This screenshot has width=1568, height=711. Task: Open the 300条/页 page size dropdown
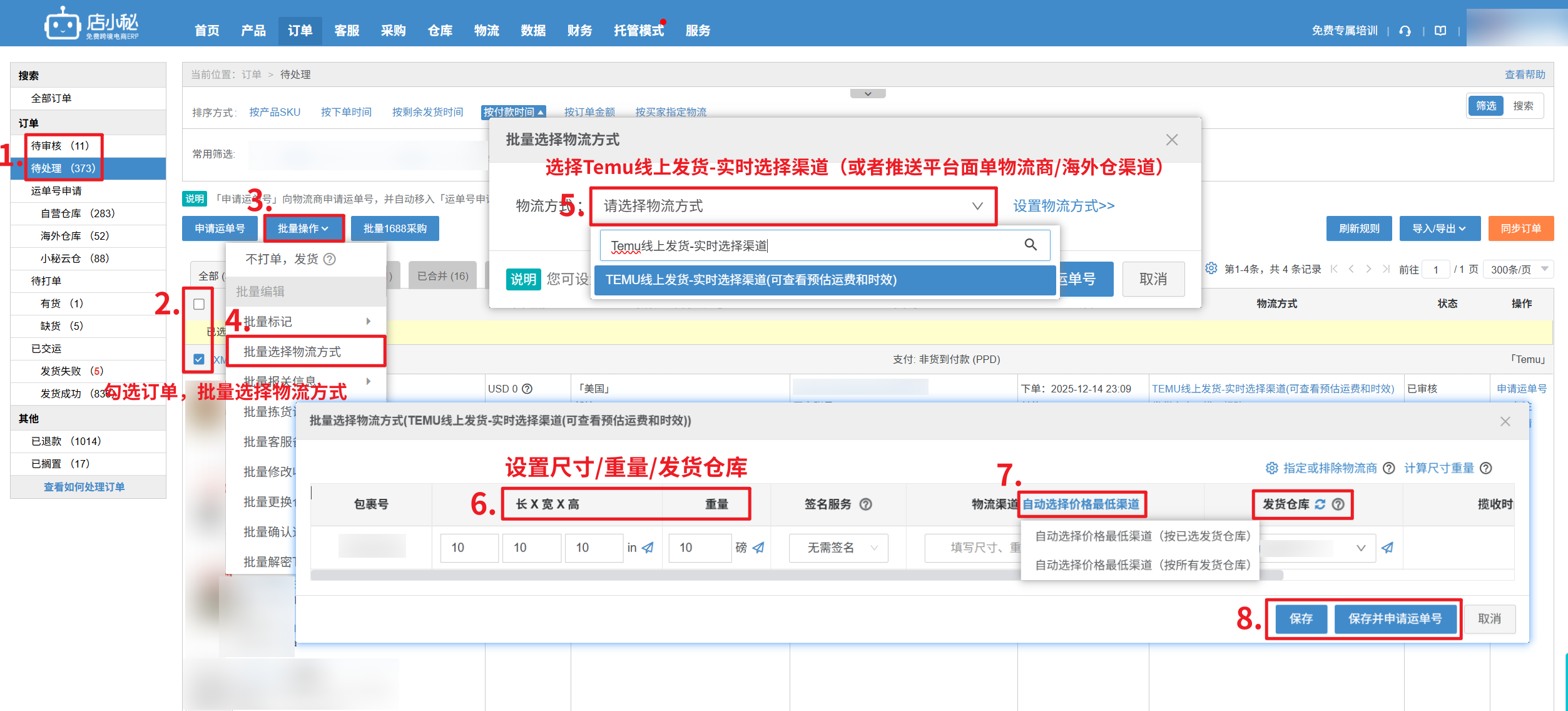(1519, 269)
